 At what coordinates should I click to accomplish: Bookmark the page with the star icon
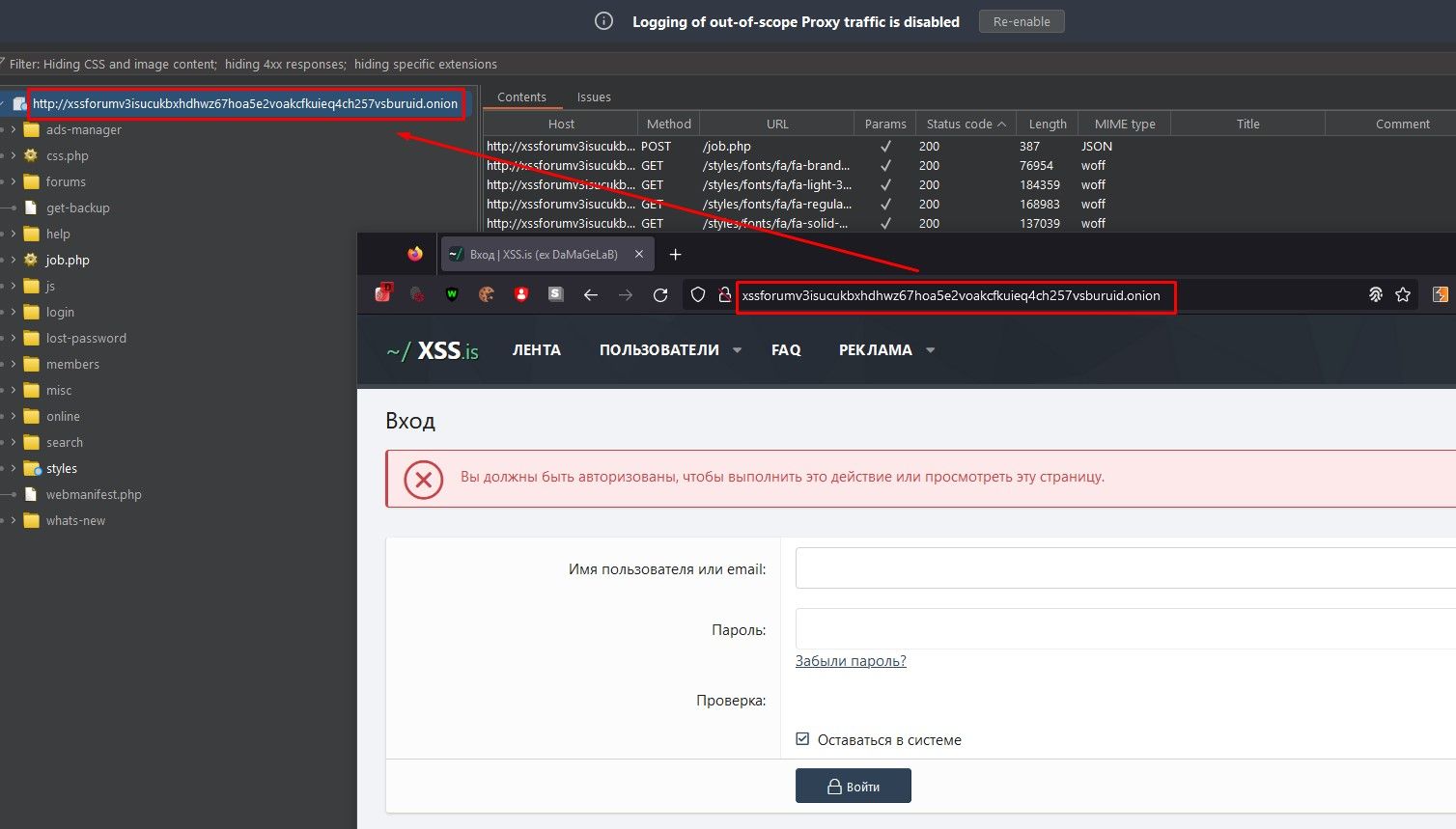pos(1402,294)
